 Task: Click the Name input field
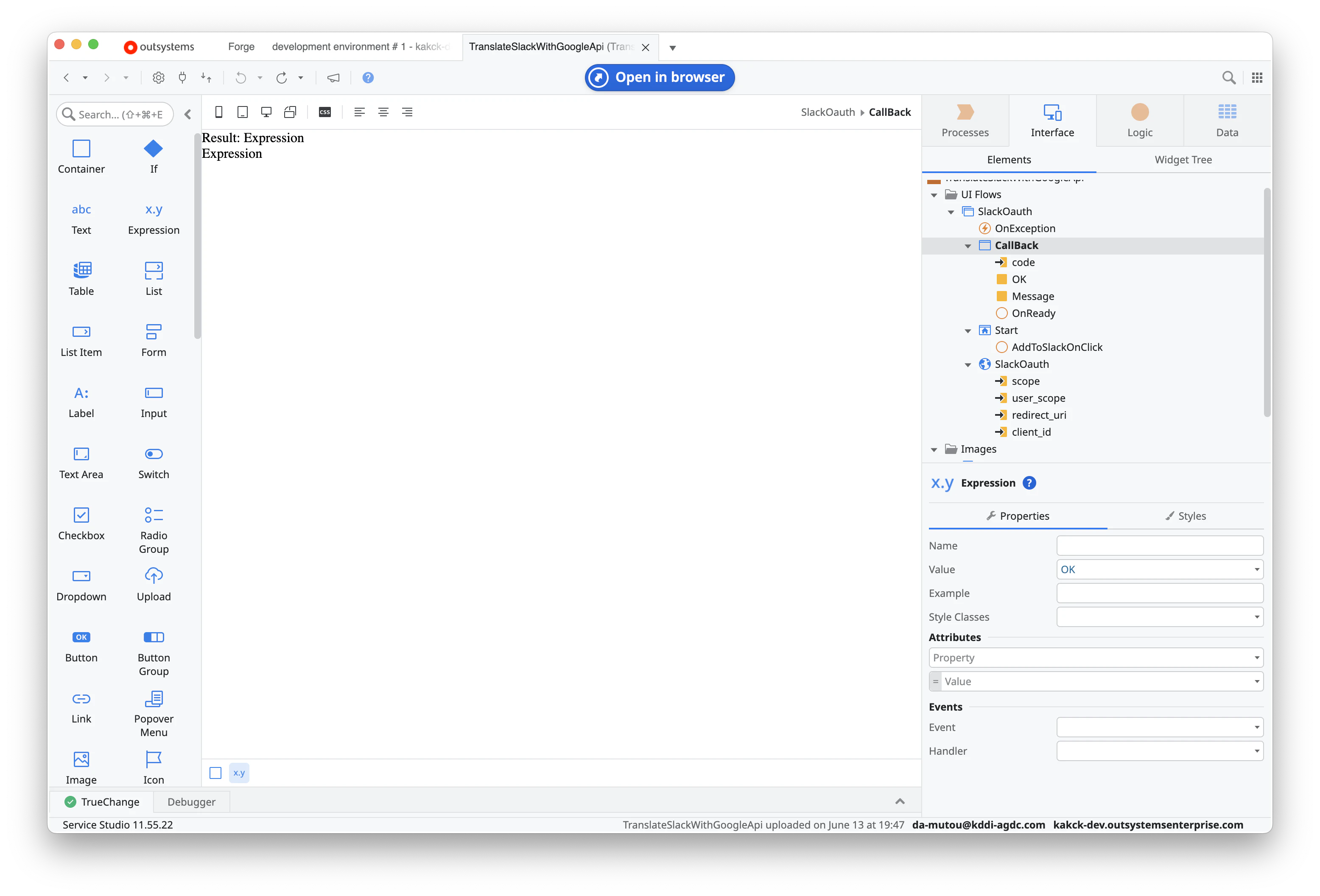click(1159, 546)
